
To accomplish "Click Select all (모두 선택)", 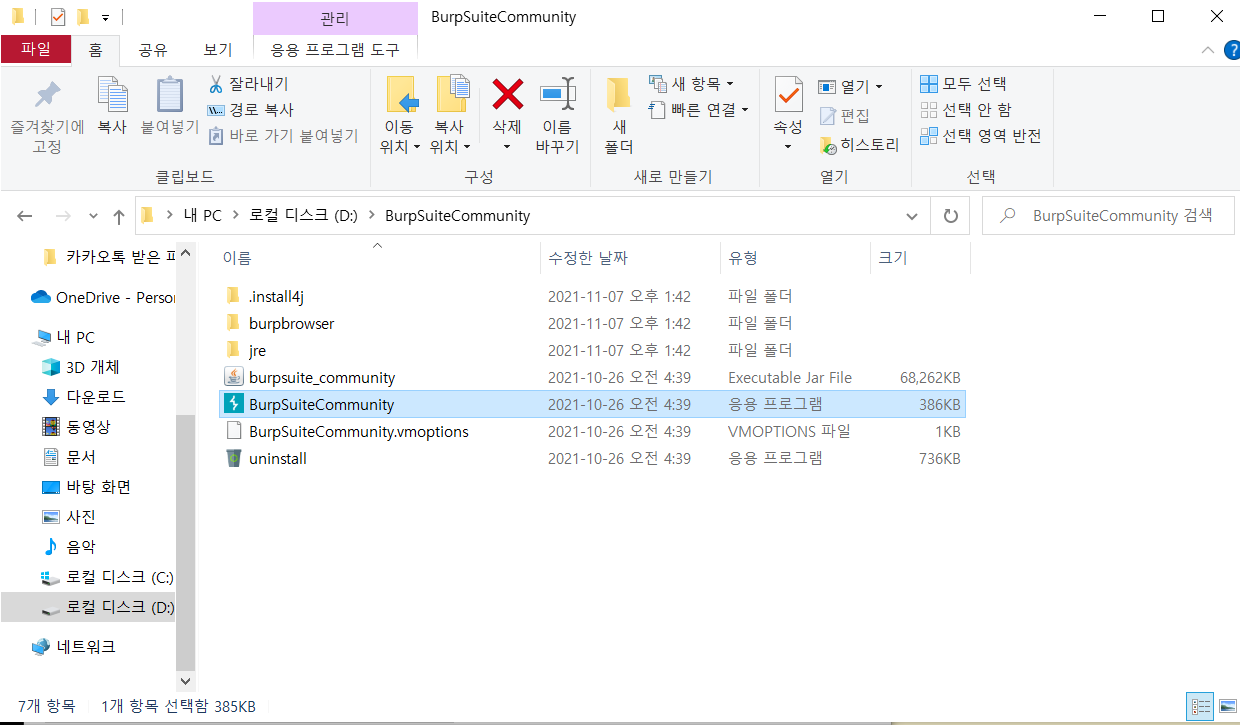I will pyautogui.click(x=963, y=84).
